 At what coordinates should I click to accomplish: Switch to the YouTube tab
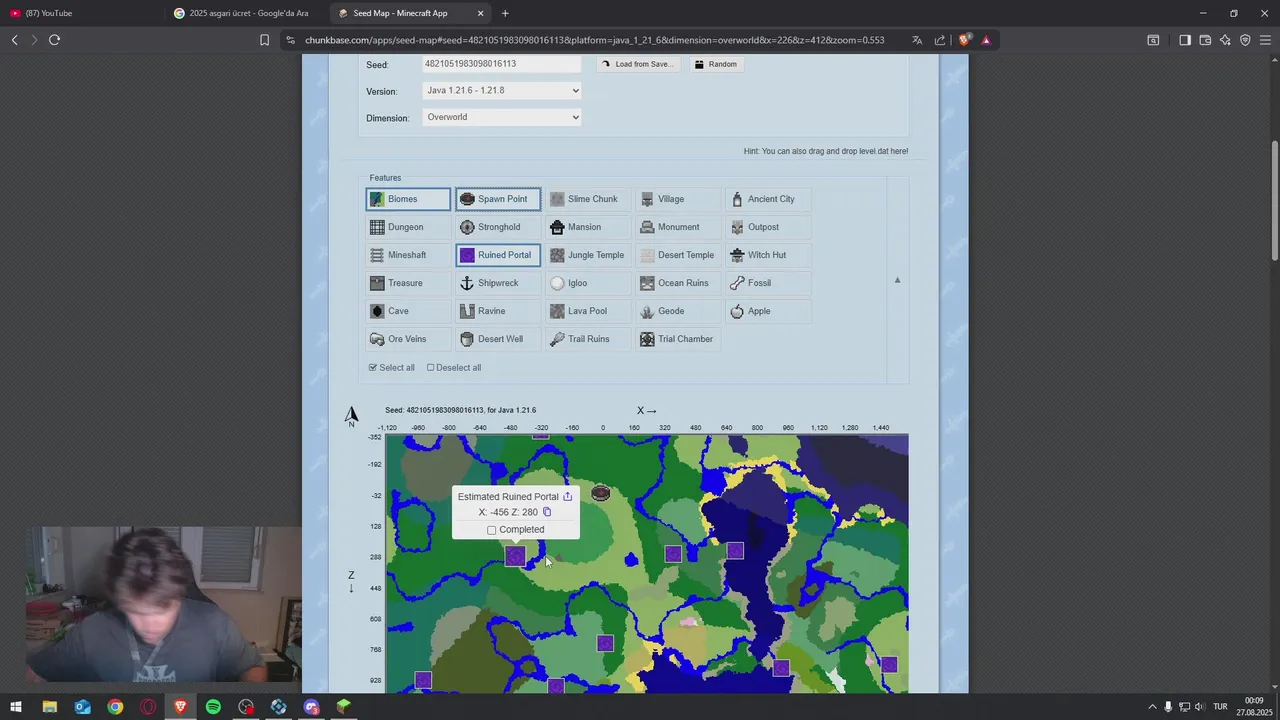click(x=80, y=13)
